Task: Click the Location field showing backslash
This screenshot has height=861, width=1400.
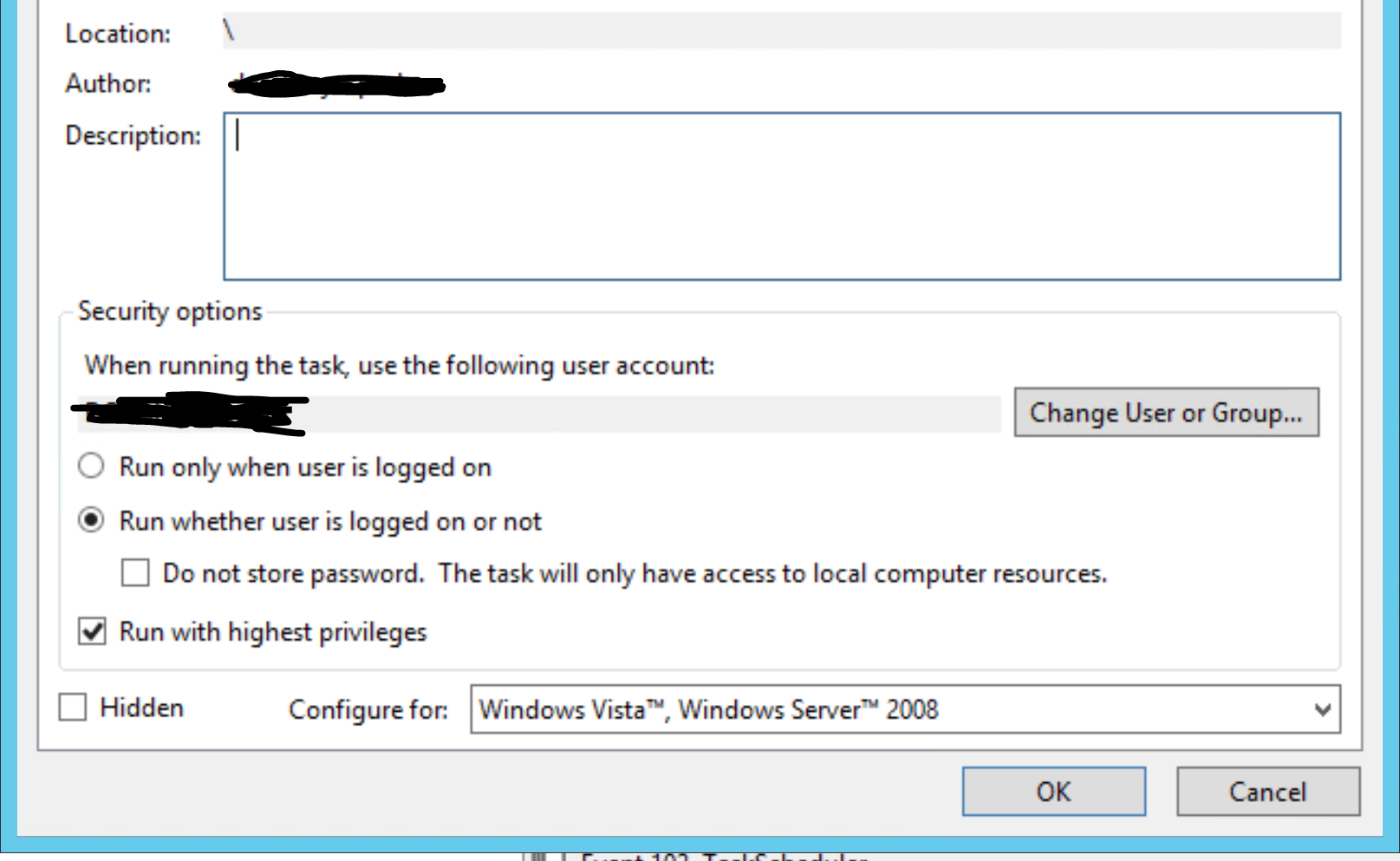Action: (780, 32)
